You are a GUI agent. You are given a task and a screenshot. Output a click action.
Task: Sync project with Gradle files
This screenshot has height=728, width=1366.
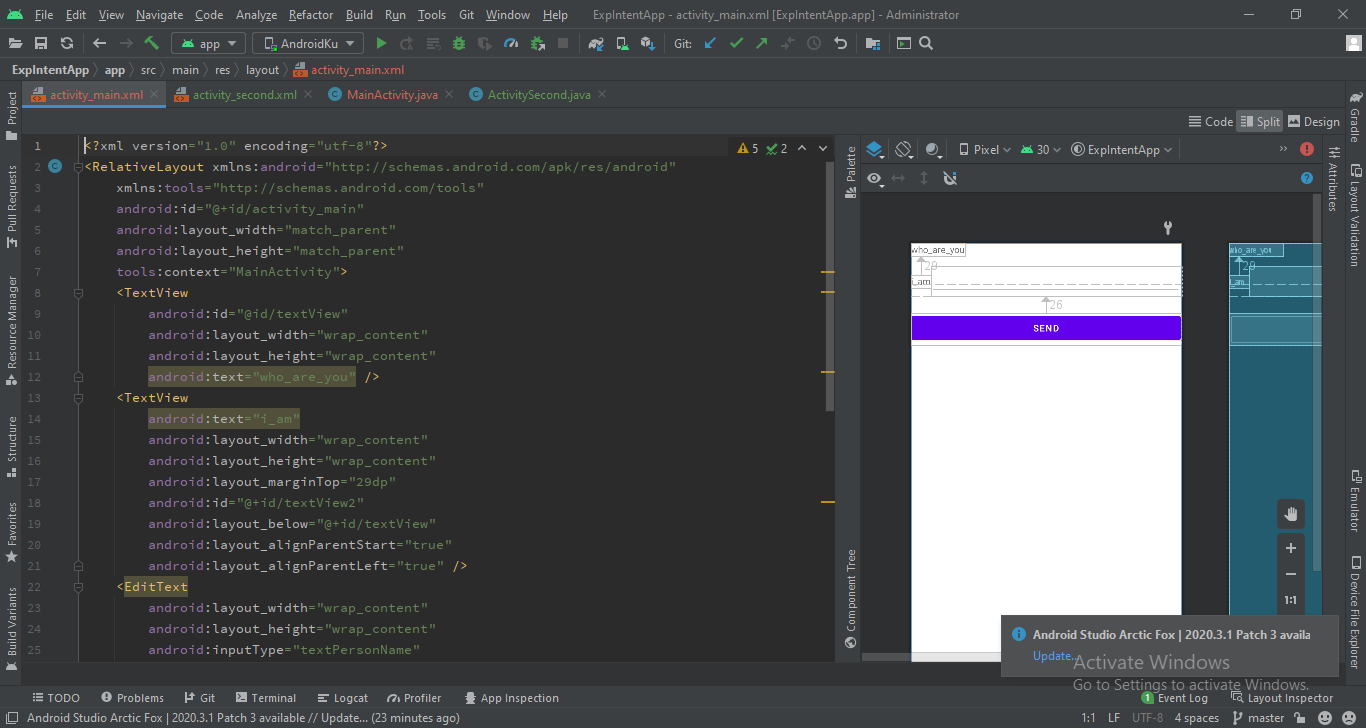pyautogui.click(x=596, y=43)
